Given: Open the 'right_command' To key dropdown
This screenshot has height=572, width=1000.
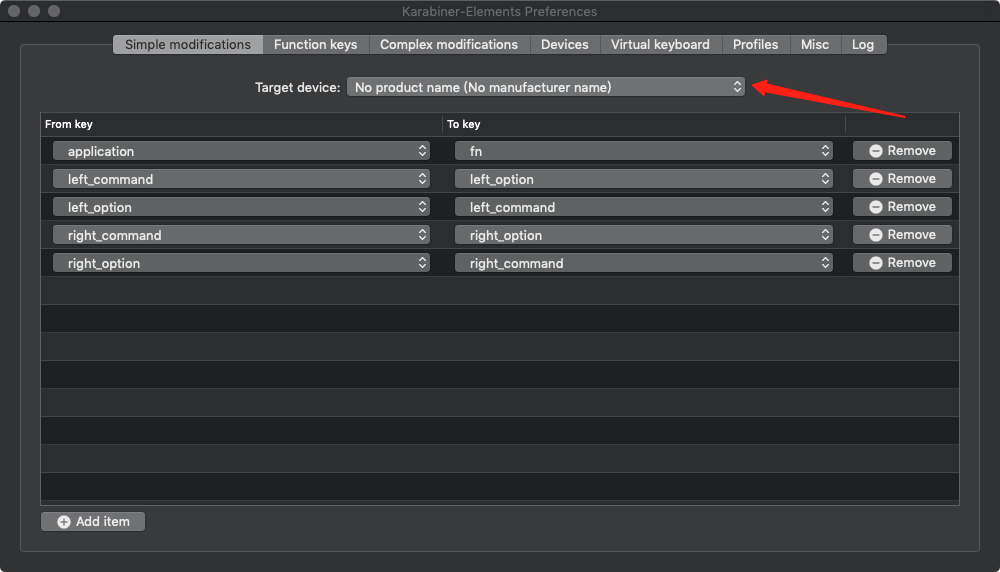Looking at the screenshot, I should (643, 263).
